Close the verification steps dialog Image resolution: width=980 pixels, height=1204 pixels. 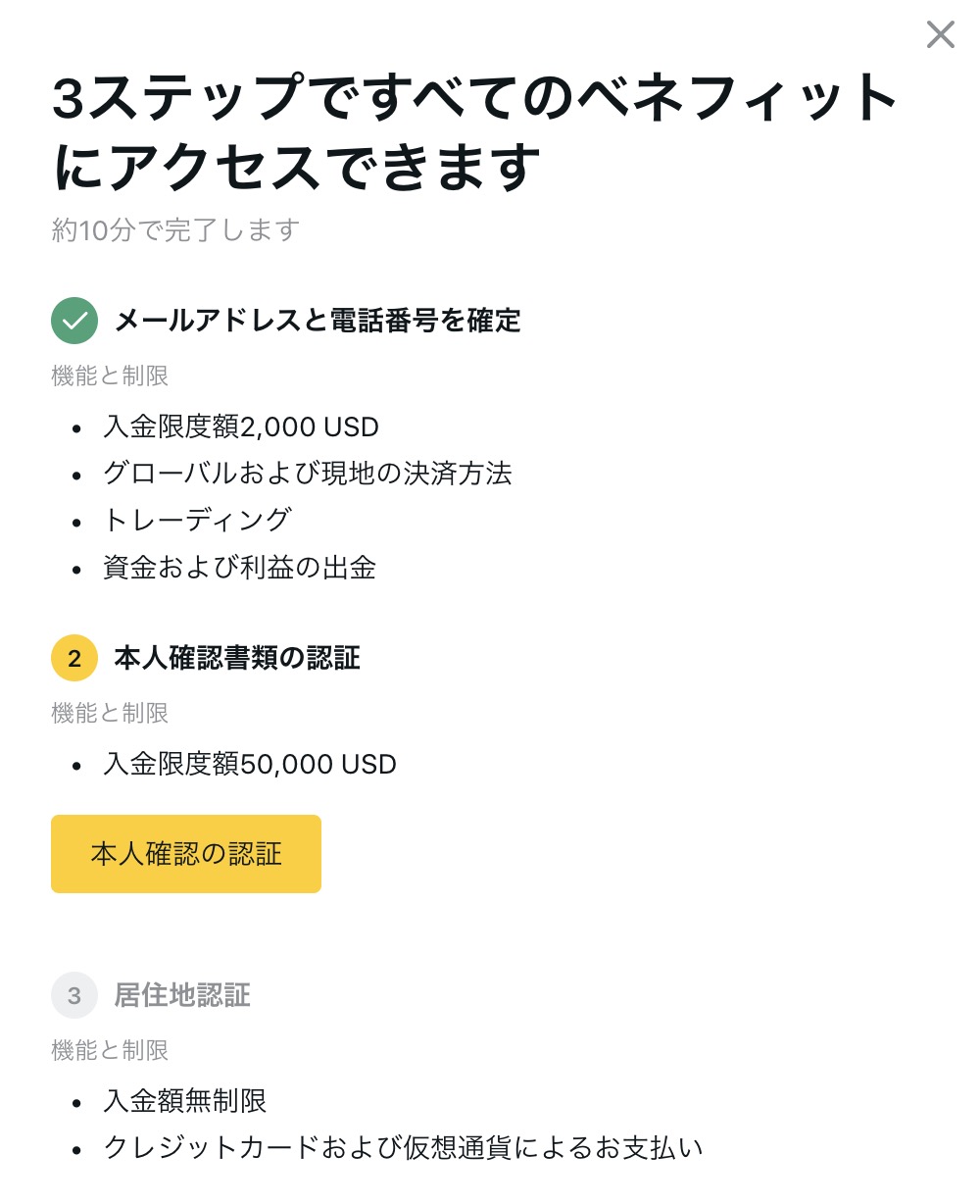(x=940, y=35)
